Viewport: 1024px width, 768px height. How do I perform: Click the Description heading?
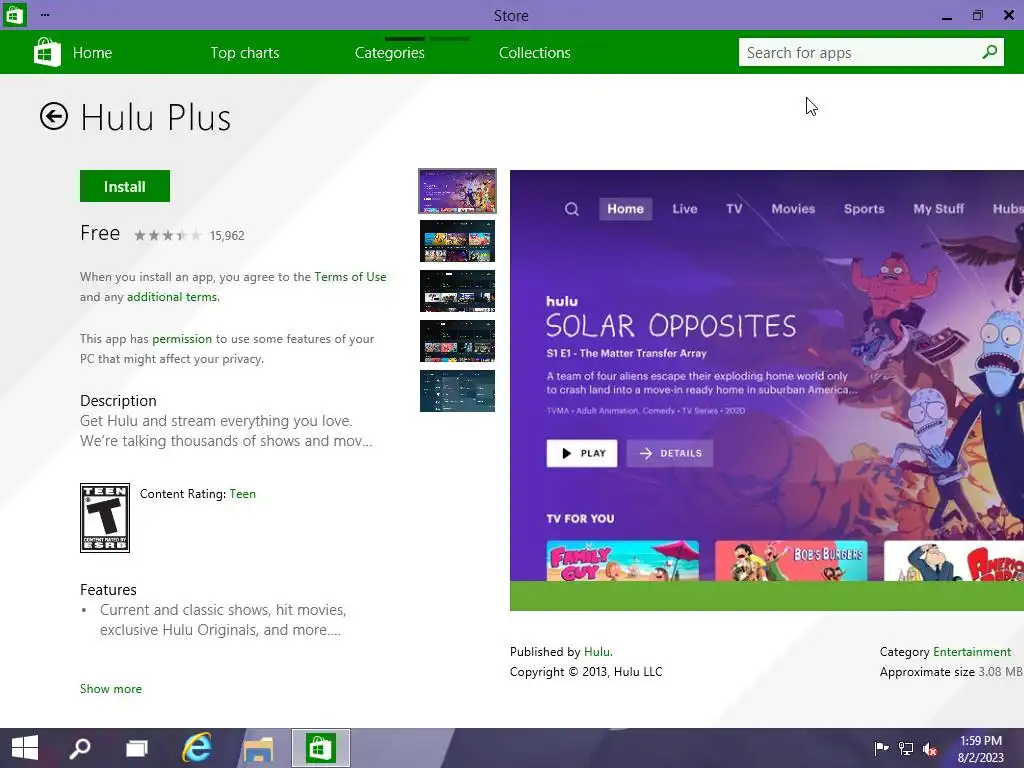click(118, 401)
